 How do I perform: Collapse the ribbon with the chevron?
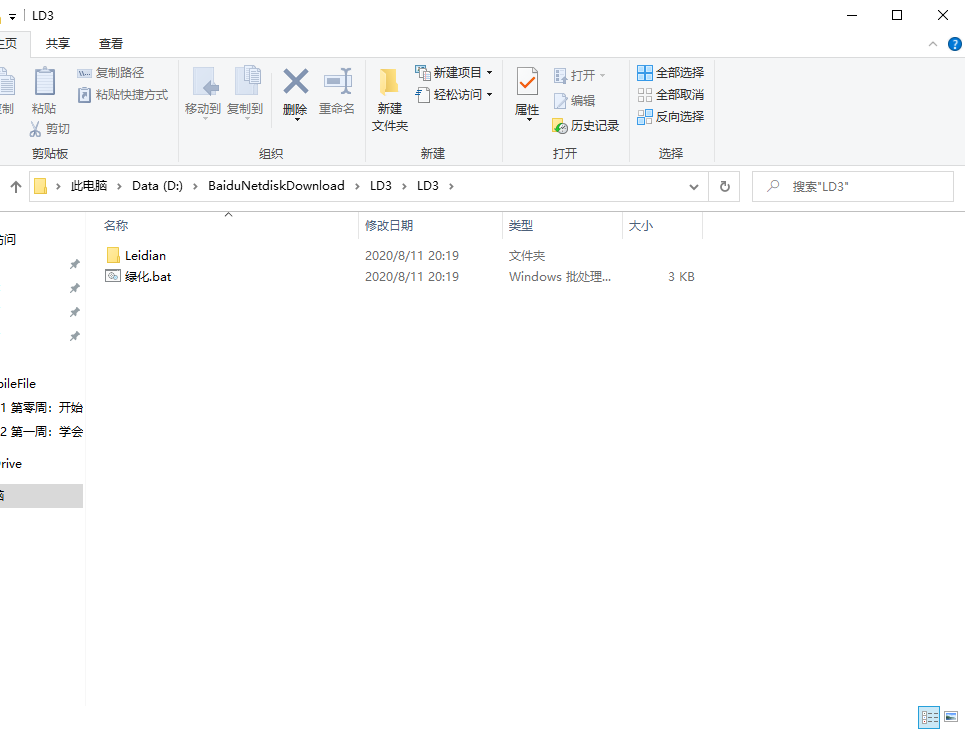click(933, 44)
